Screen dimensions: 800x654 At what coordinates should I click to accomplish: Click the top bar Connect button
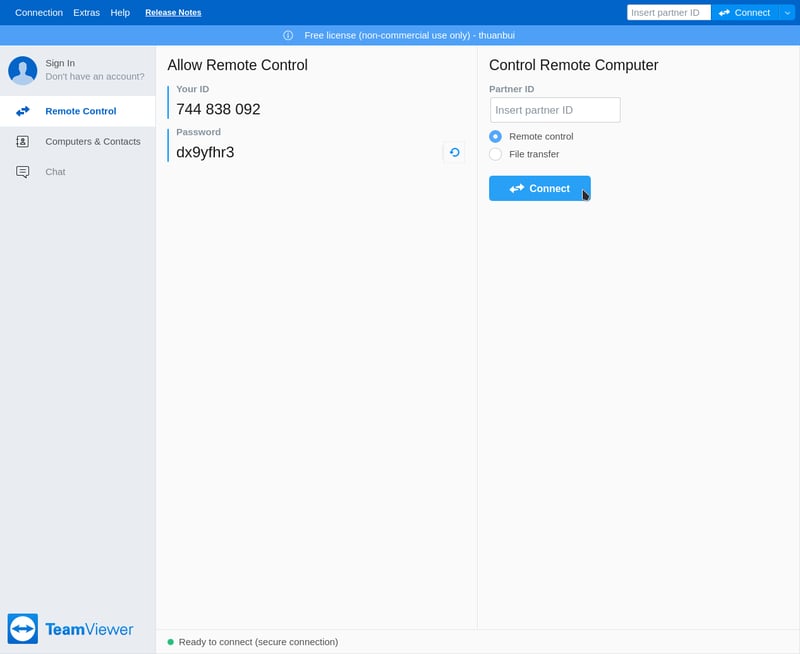[x=745, y=13]
